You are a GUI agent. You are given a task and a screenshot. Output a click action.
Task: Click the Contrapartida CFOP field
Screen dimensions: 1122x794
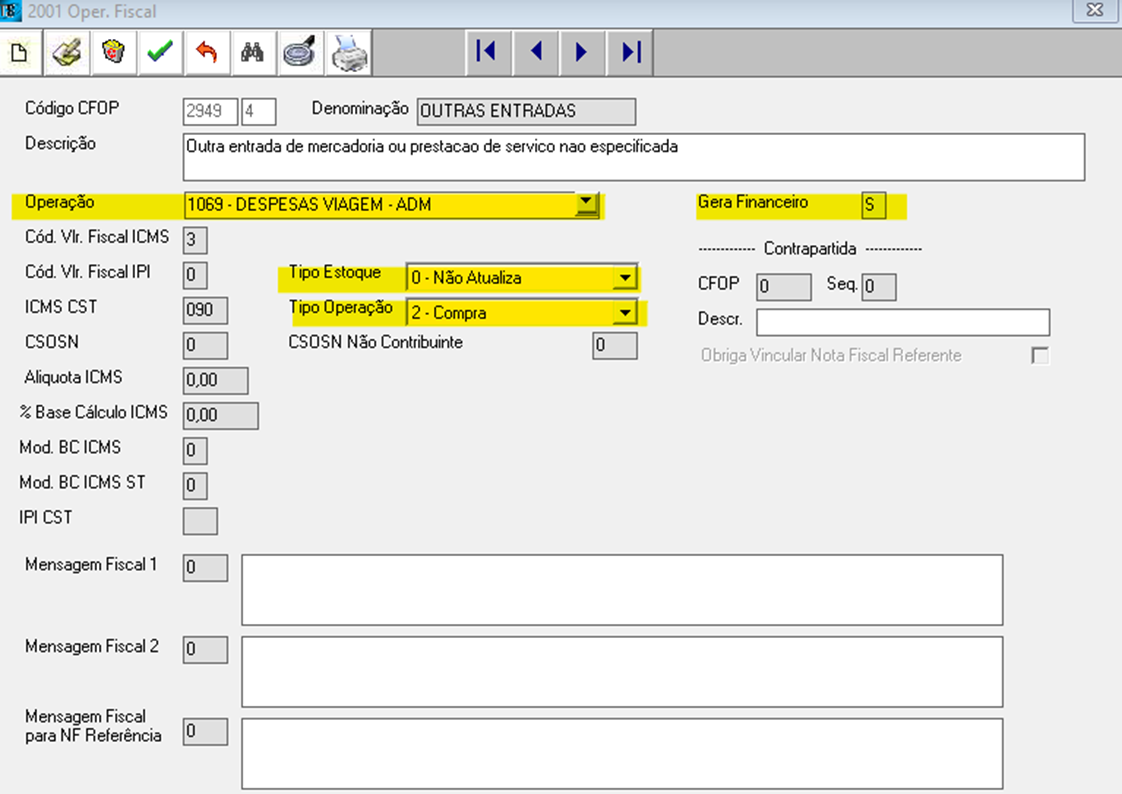coord(784,287)
